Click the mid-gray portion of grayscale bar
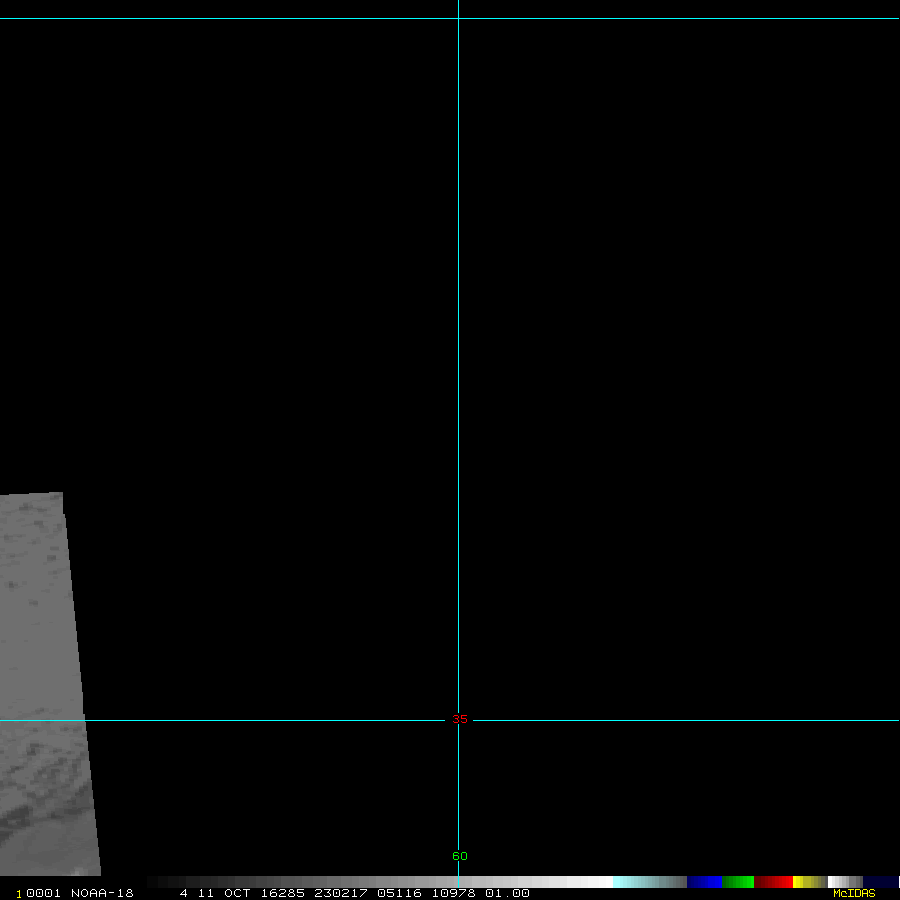This screenshot has width=900, height=900. (380, 882)
